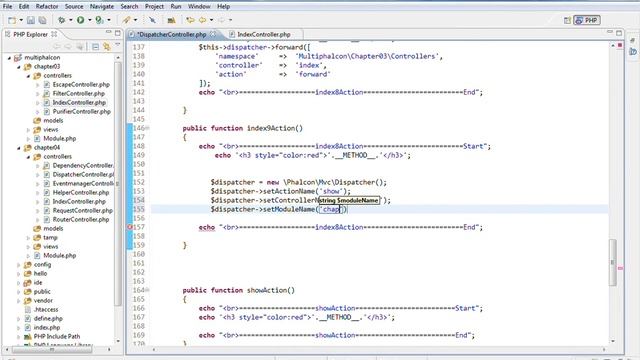The width and height of the screenshot is (640, 360).
Task: Open the Debug configurations dropdown arrow
Action: [x=70, y=20]
